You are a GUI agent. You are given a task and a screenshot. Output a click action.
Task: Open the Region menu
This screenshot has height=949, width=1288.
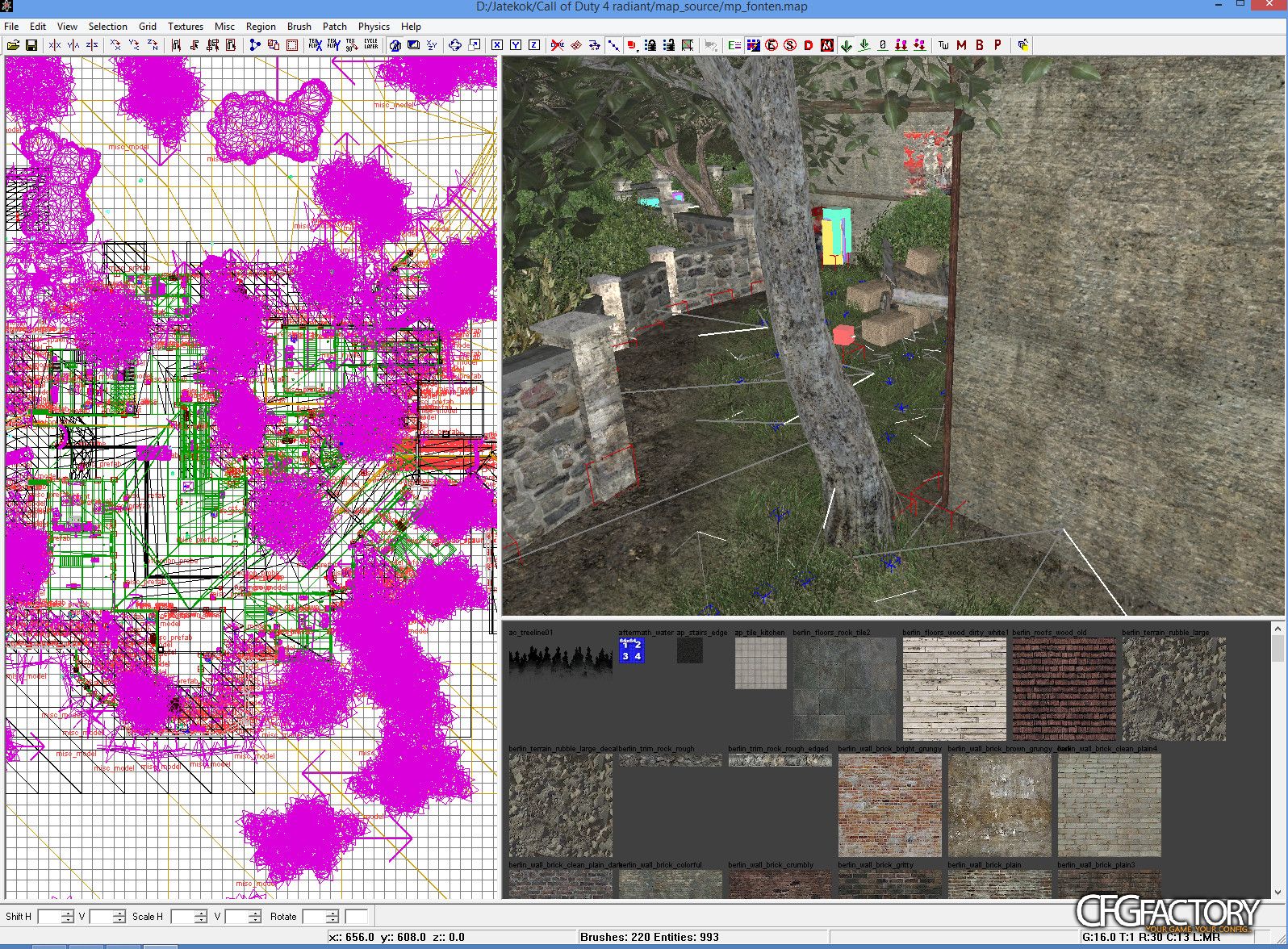[x=261, y=27]
